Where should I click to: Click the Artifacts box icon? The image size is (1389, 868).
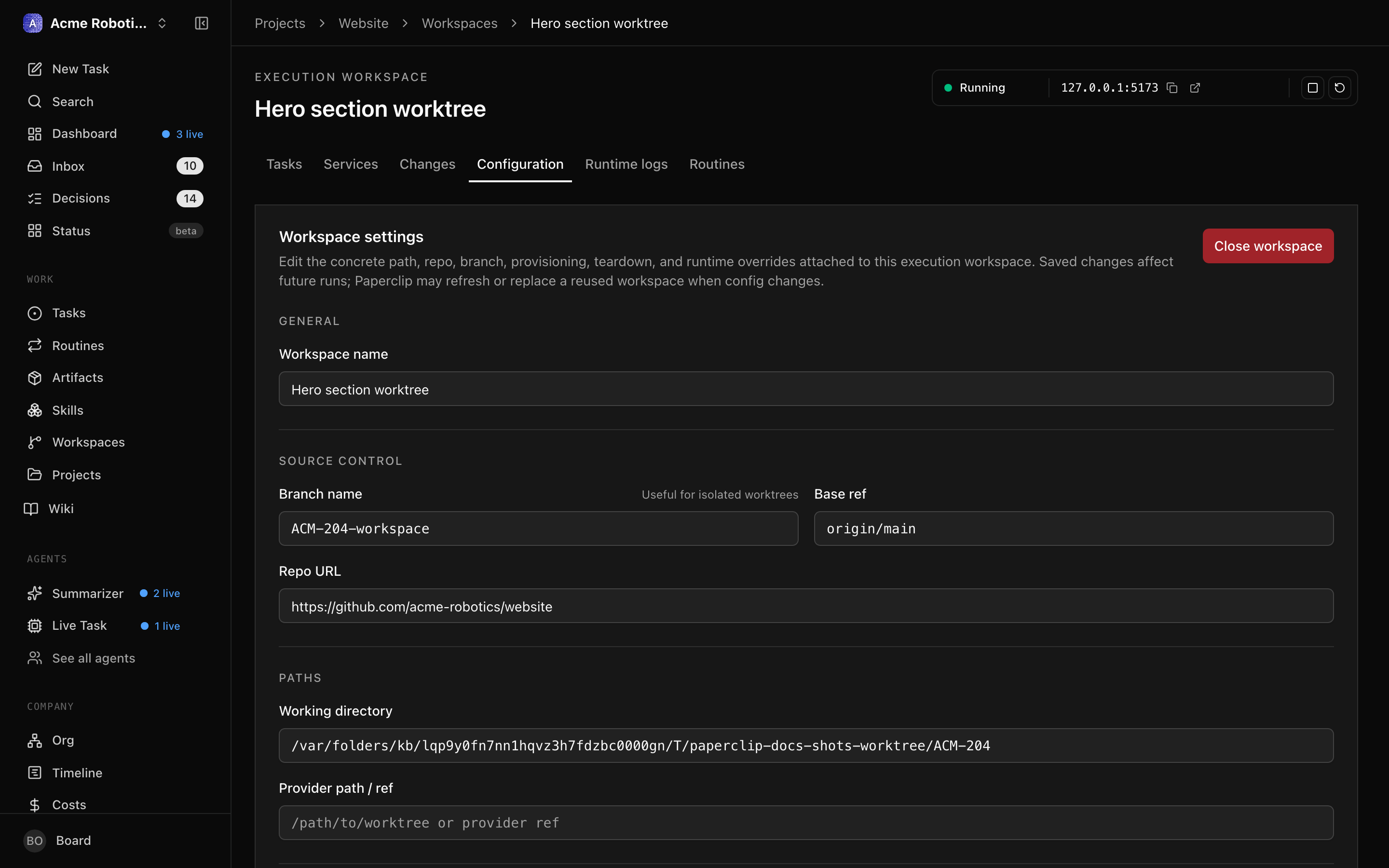34,378
